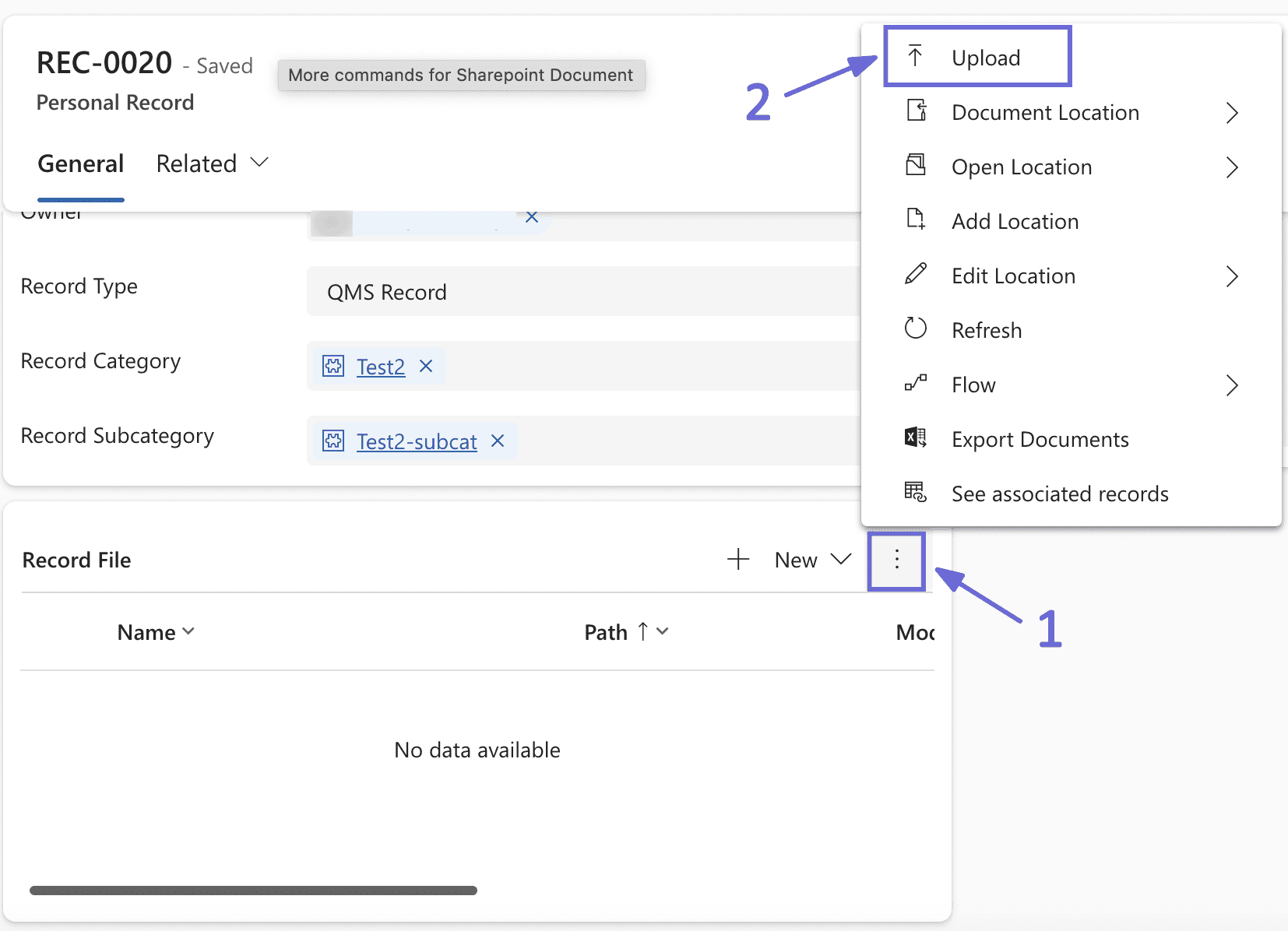
Task: Click the Record Type label
Action: coord(79,286)
